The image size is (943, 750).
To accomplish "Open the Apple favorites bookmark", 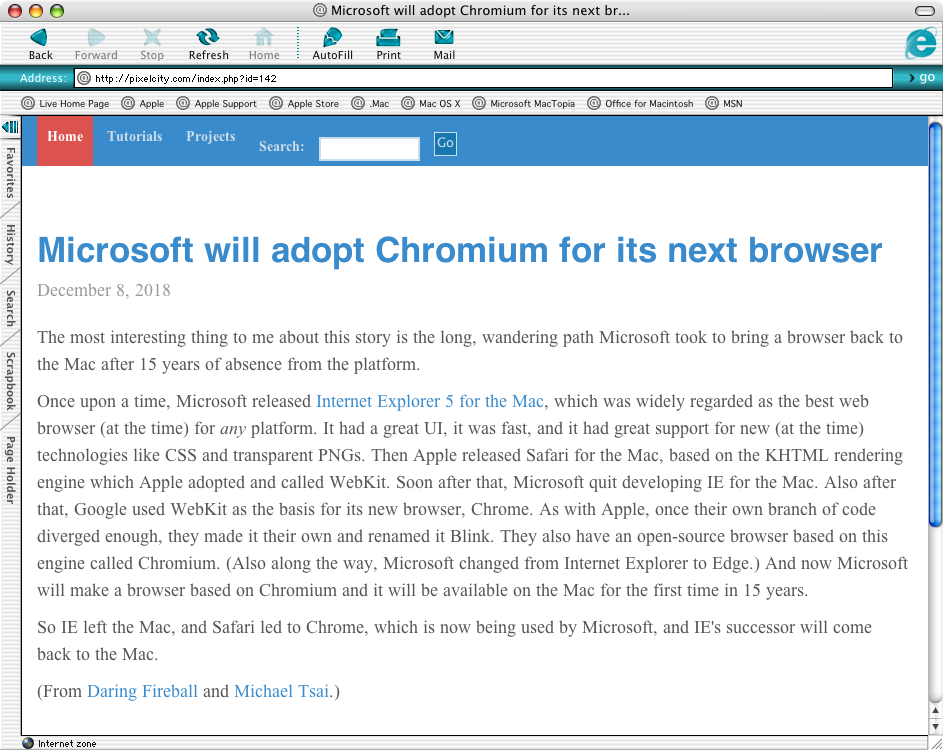I will click(x=143, y=103).
